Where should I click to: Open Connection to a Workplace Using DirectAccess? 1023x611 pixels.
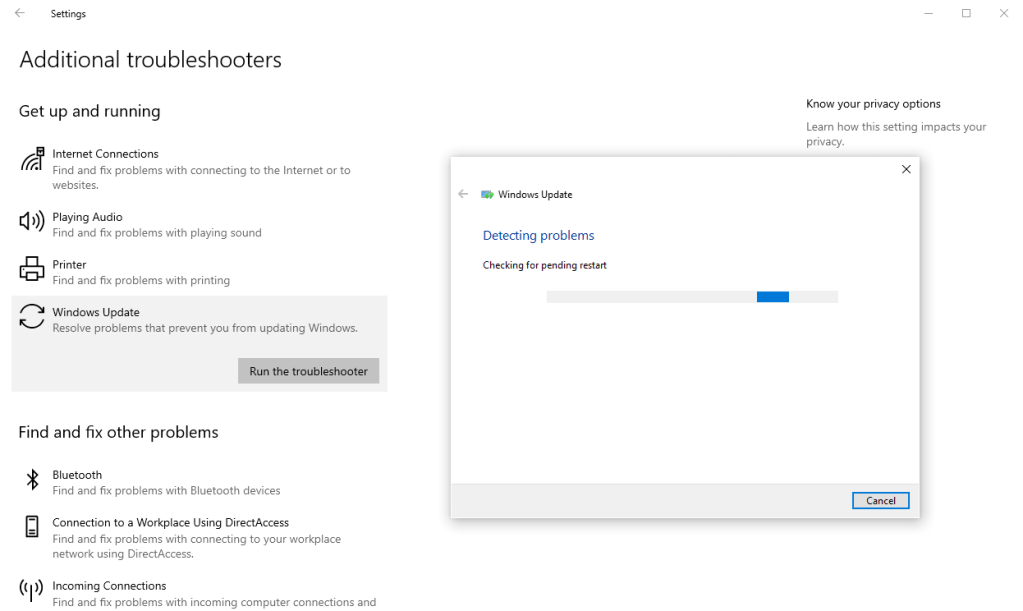coord(198,537)
